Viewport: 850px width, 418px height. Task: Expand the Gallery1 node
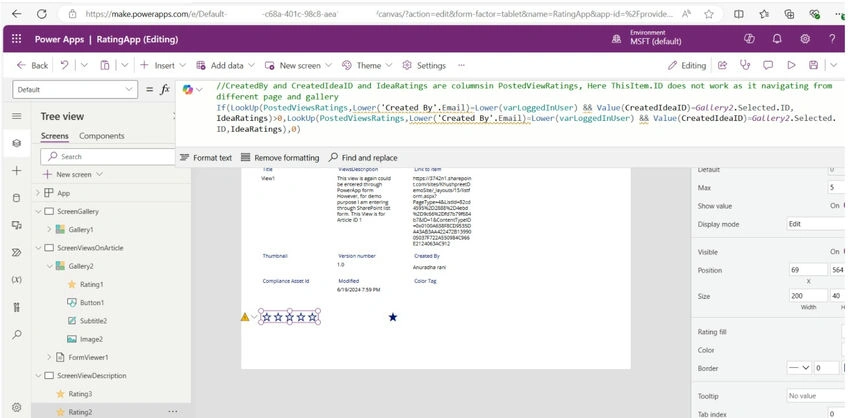[x=49, y=230]
